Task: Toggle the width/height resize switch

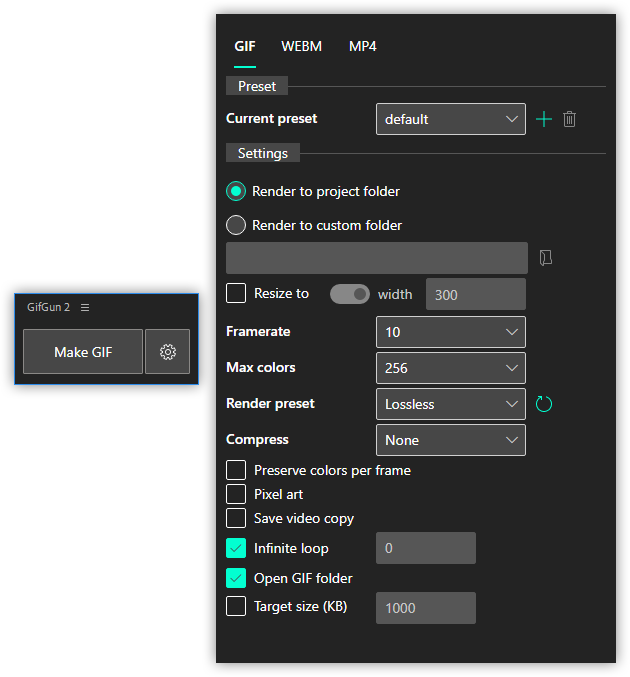Action: pos(350,294)
